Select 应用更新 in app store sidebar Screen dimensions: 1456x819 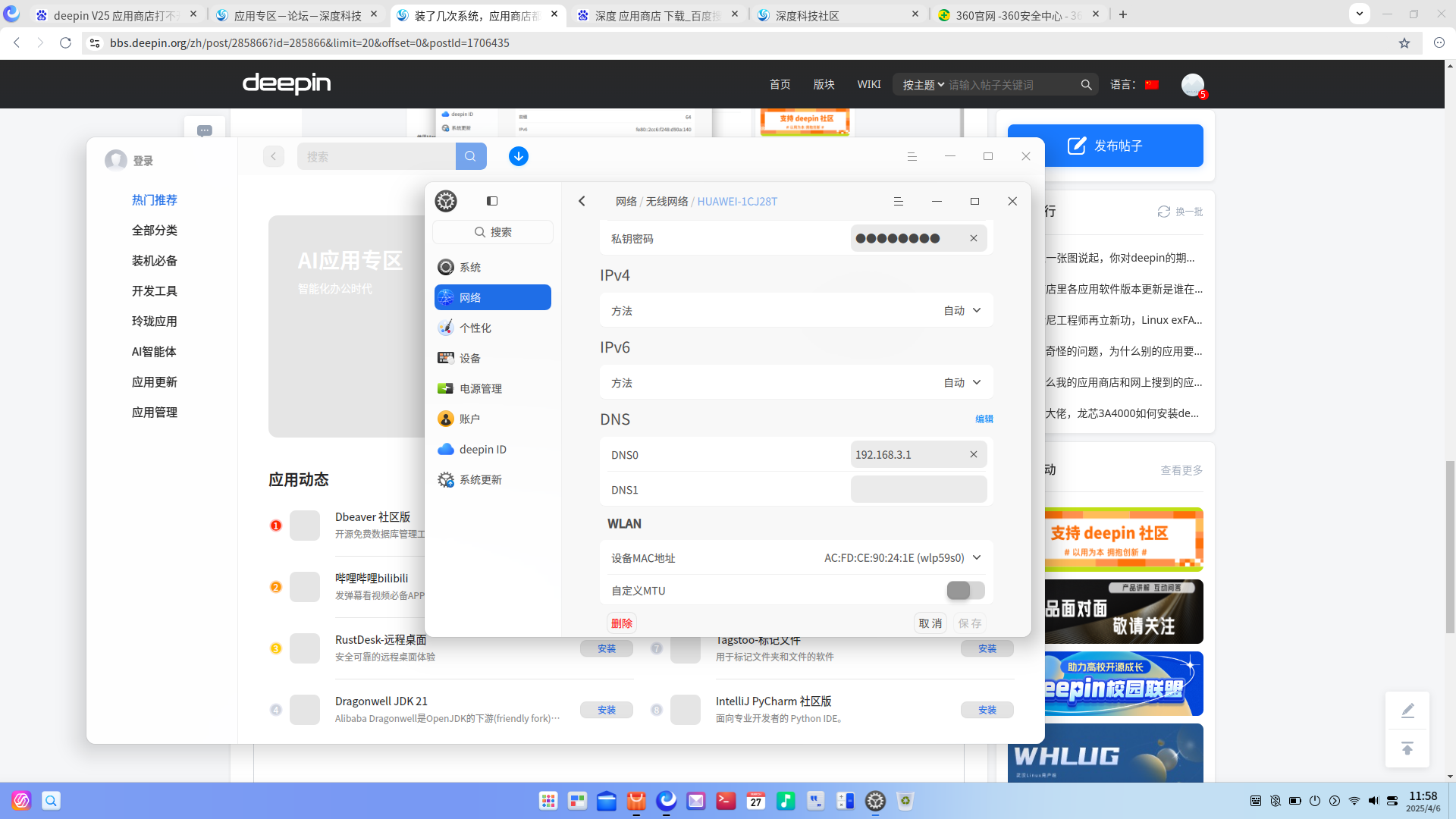click(x=155, y=382)
